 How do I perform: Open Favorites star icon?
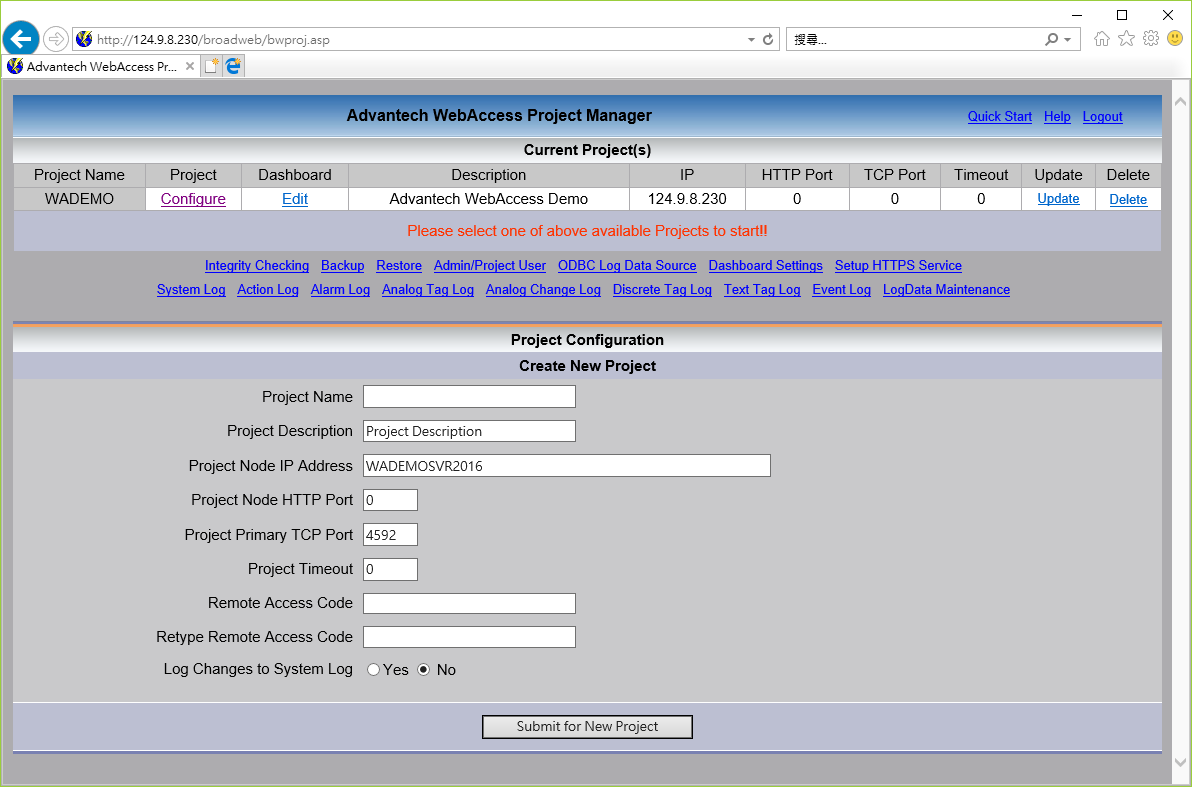1127,39
